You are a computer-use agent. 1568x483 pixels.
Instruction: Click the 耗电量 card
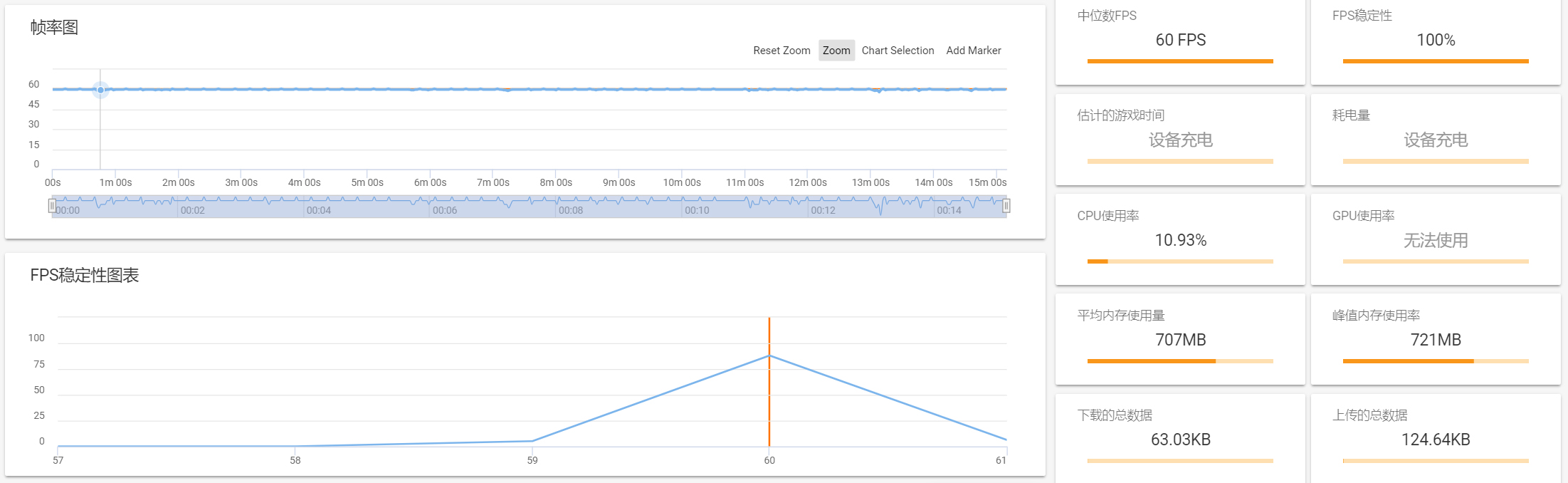pyautogui.click(x=1436, y=140)
